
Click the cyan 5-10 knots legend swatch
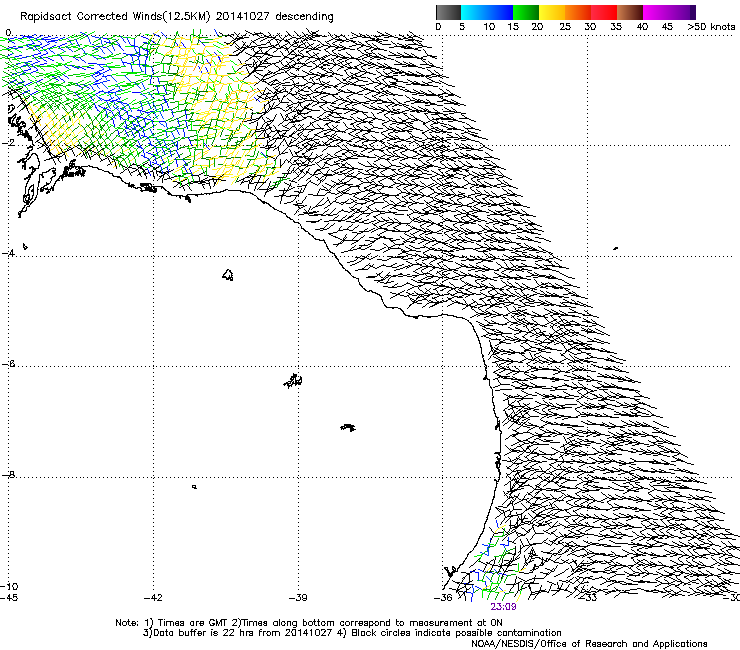474,12
